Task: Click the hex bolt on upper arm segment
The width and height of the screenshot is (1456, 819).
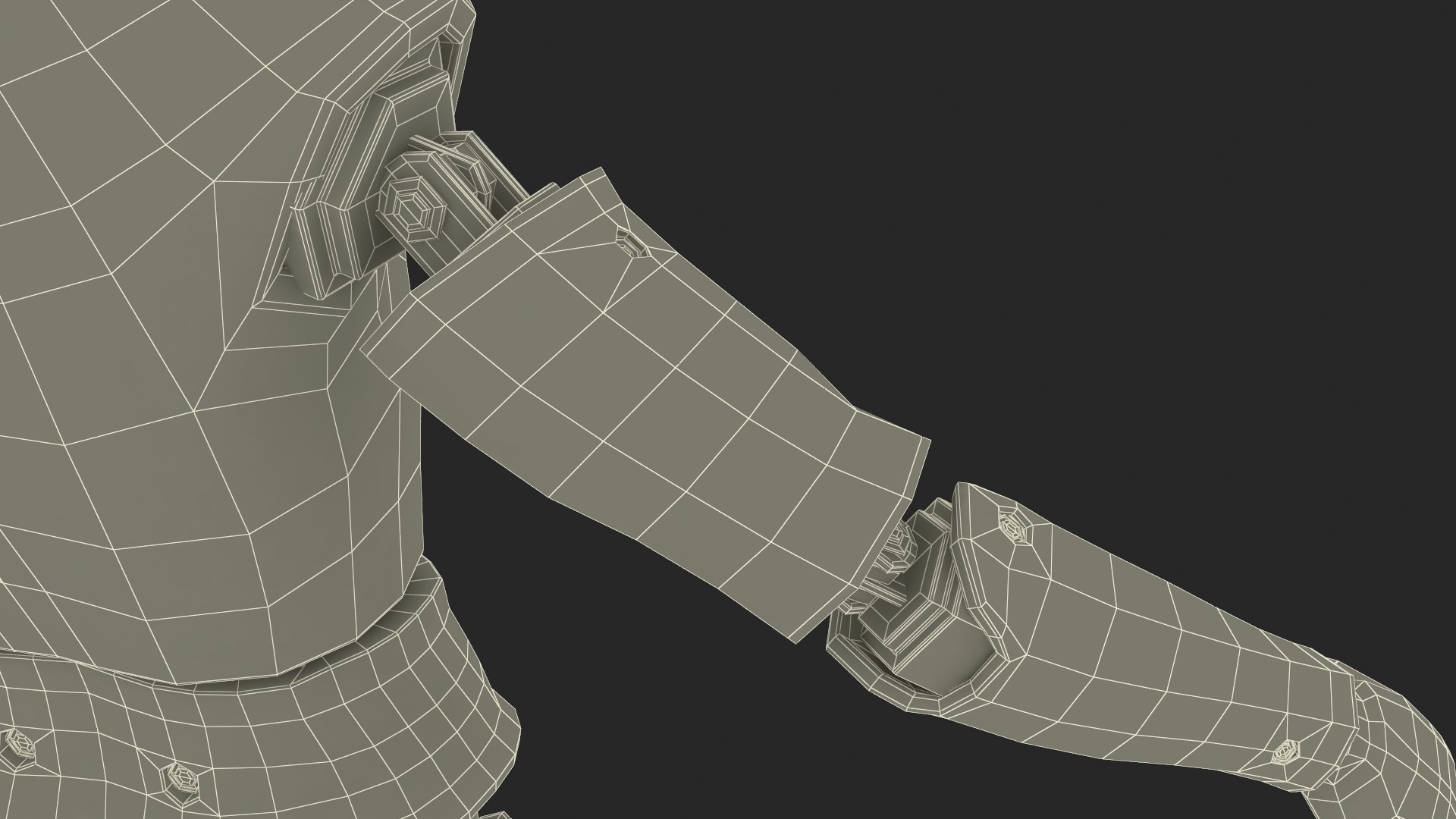Action: point(632,243)
